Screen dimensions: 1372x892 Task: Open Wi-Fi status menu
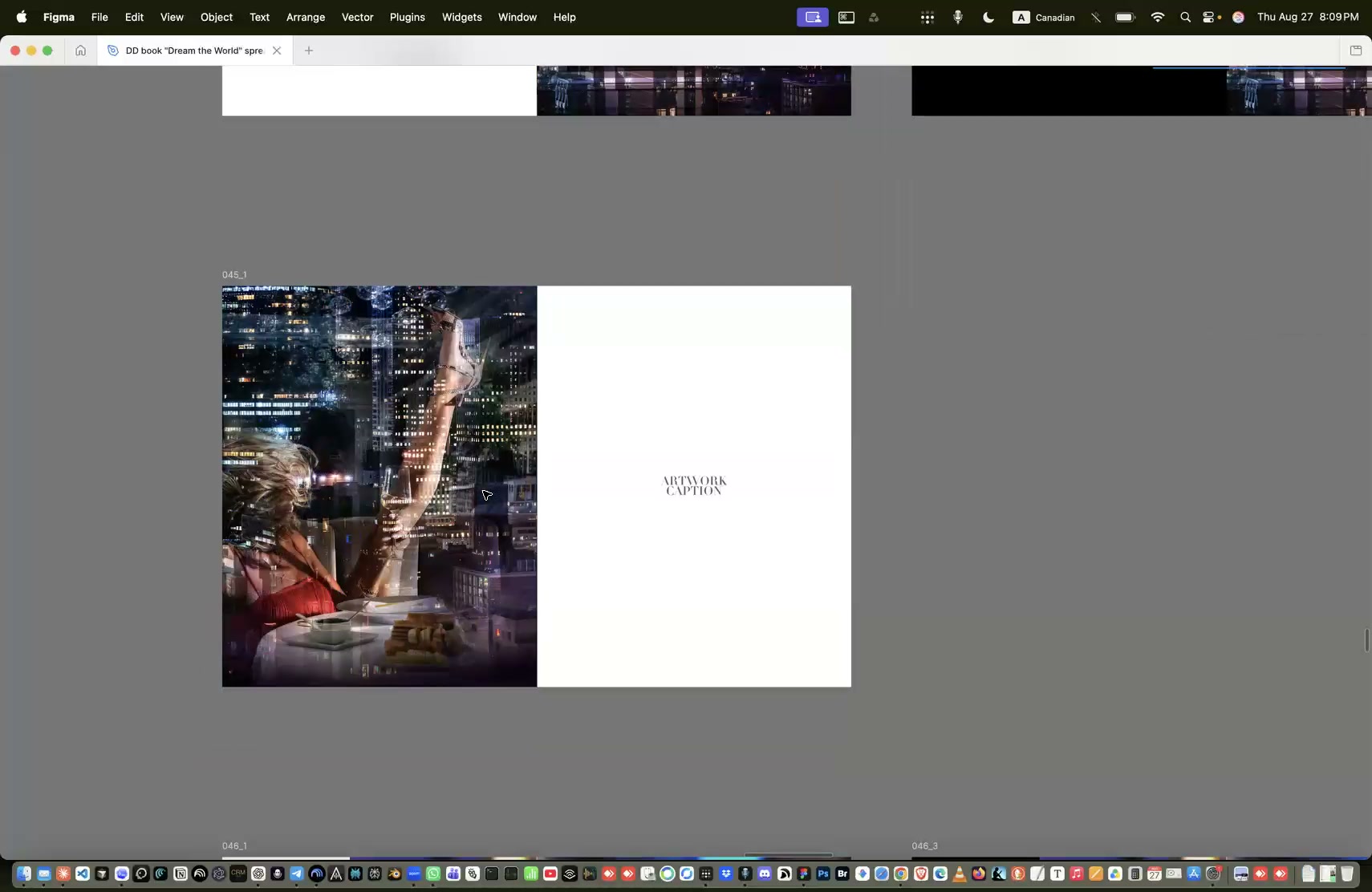pyautogui.click(x=1157, y=17)
